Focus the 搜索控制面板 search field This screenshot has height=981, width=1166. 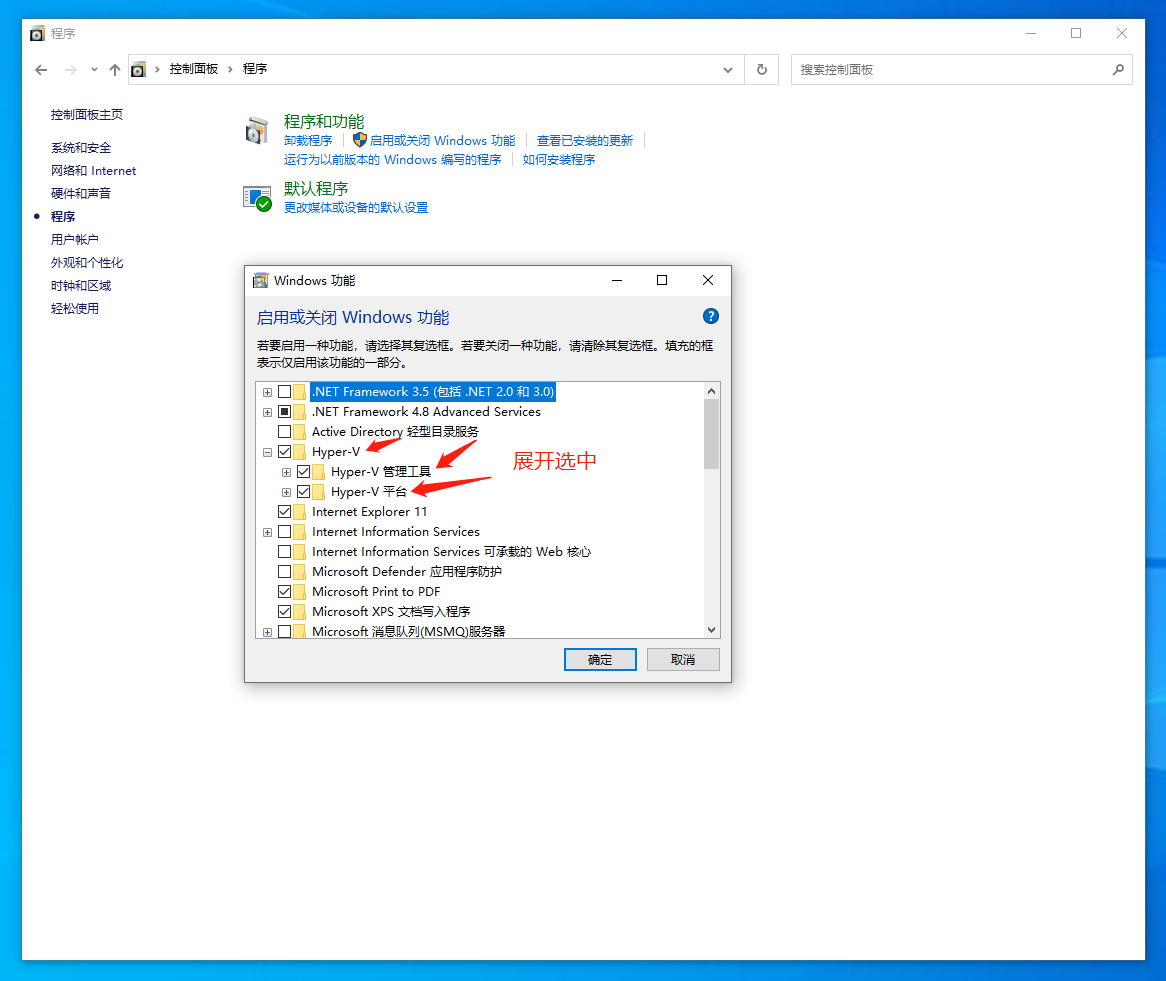(950, 69)
